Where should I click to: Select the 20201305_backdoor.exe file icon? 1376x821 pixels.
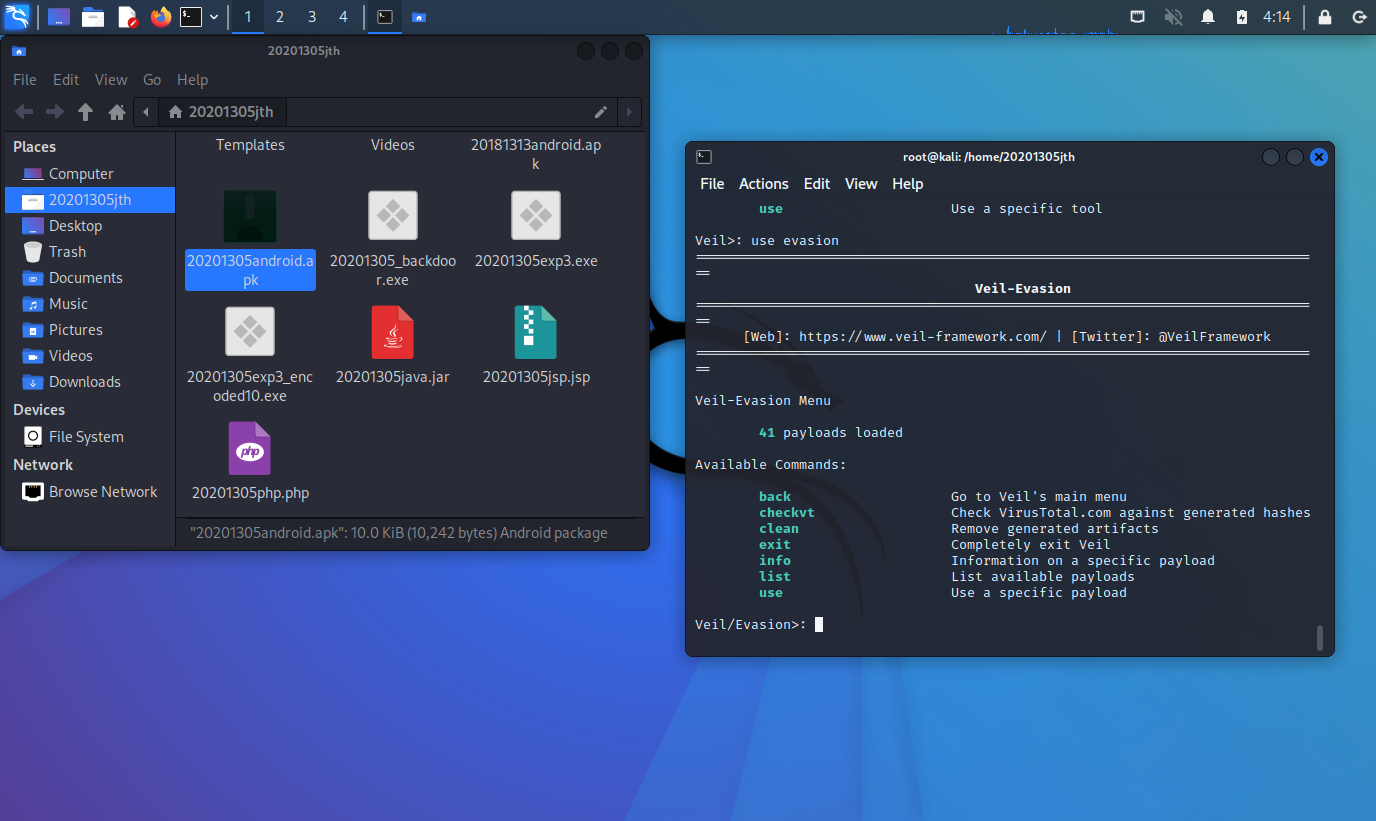393,215
